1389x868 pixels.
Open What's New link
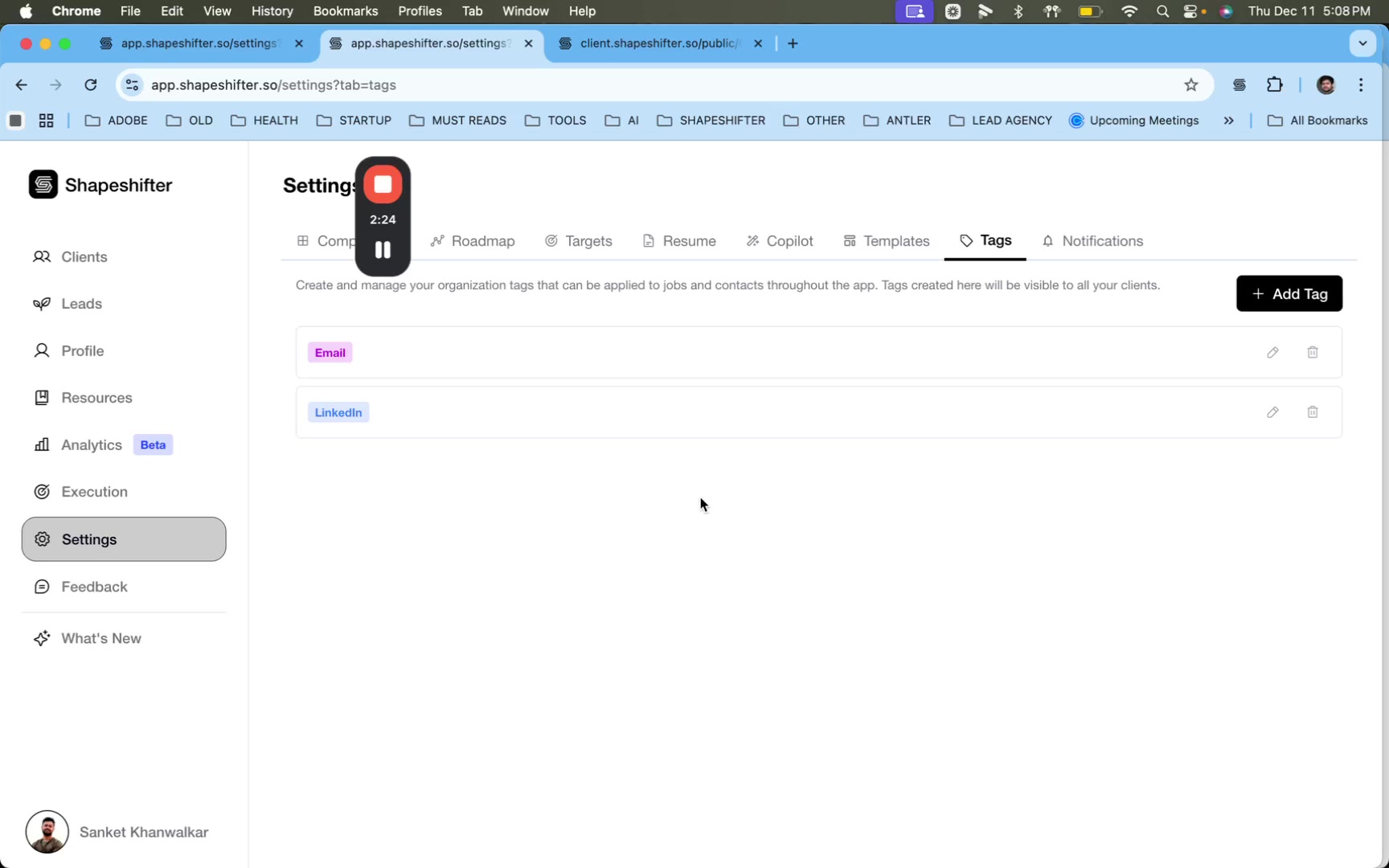click(100, 638)
